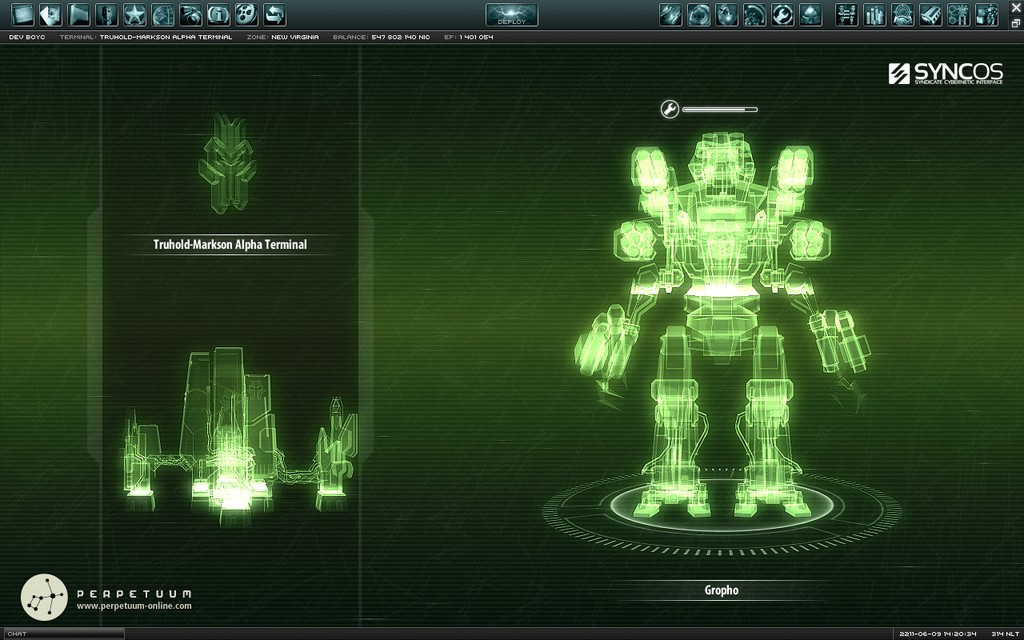Click the globe world map icon
Screen dimensions: 1024x640
point(162,15)
